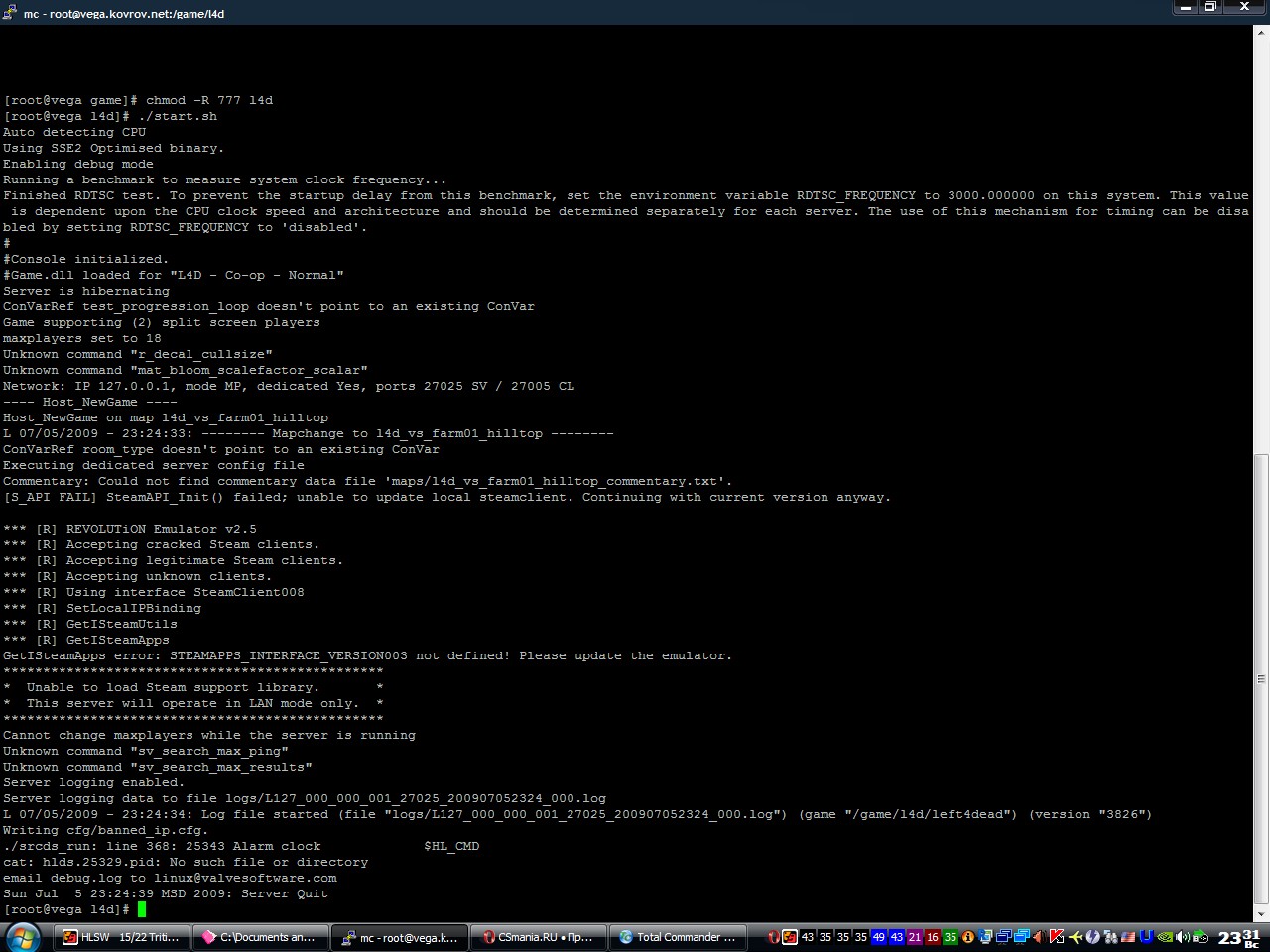The width and height of the screenshot is (1270, 952).
Task: Click the line 'chmod -R 777 l4d'
Action: [138, 100]
